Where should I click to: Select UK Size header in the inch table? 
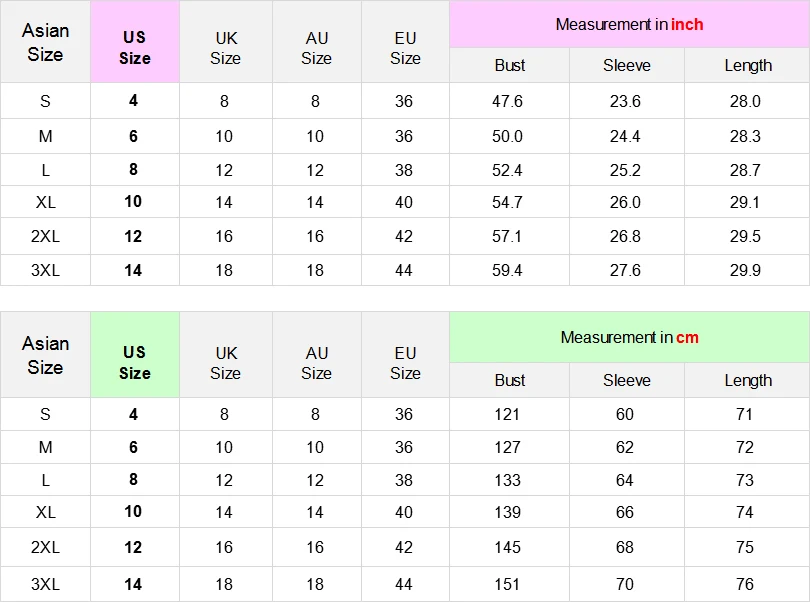click(x=226, y=48)
